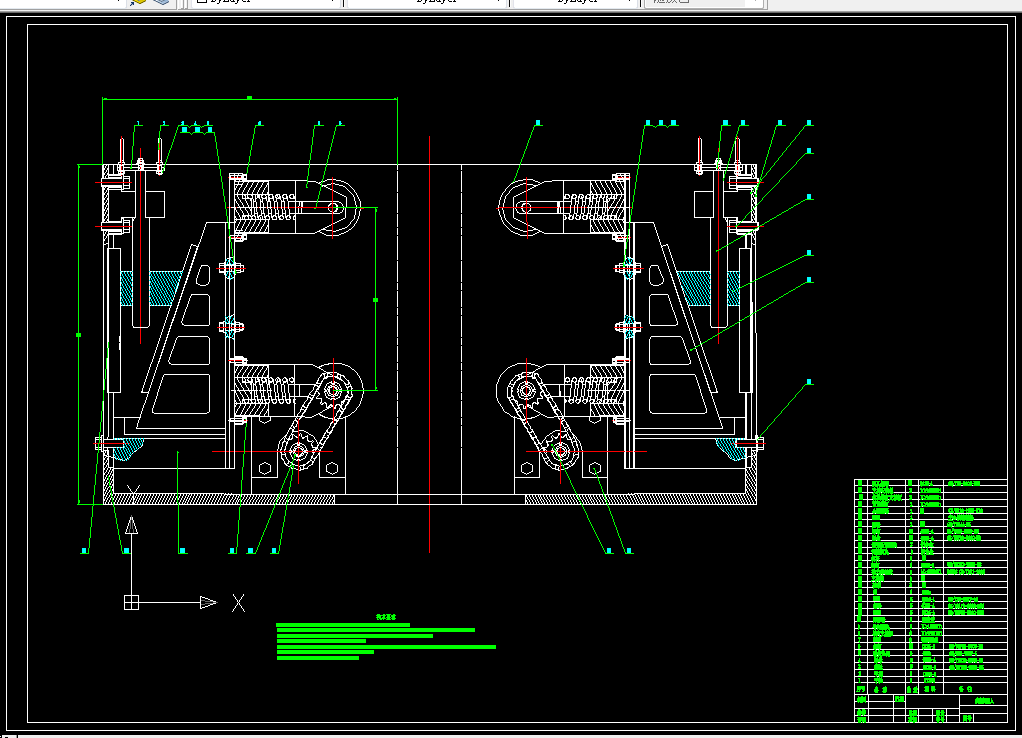Open the color ByLayer dropdown
The height and width of the screenshot is (738, 1022).
coord(263,2)
